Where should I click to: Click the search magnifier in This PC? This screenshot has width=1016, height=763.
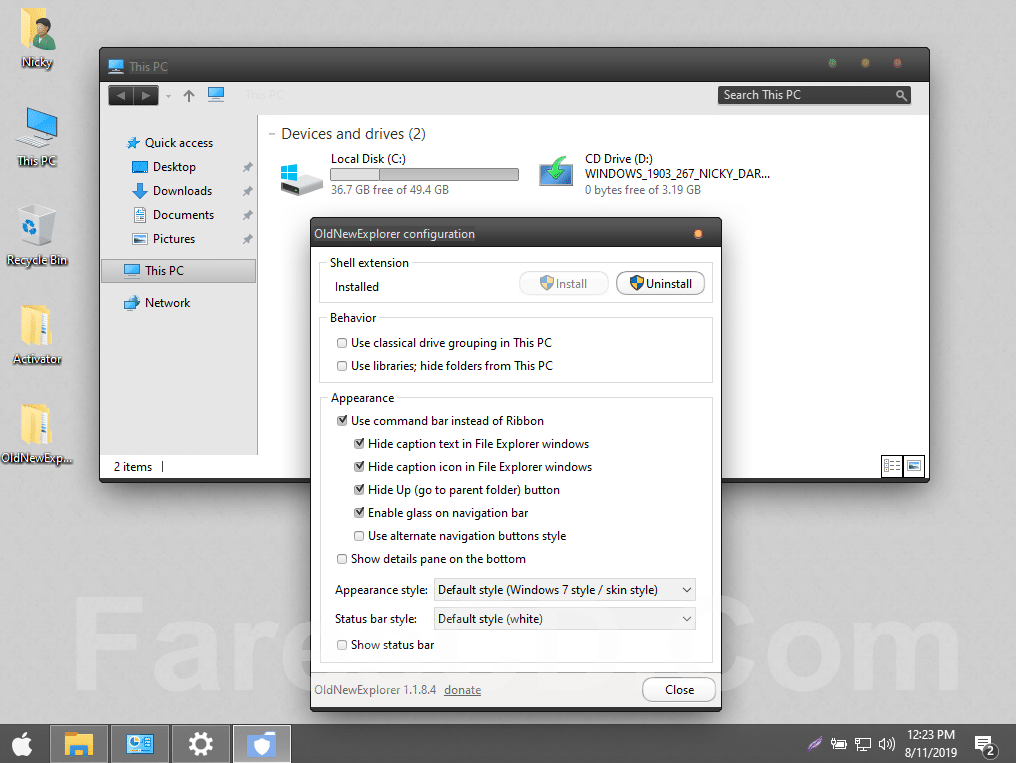901,95
